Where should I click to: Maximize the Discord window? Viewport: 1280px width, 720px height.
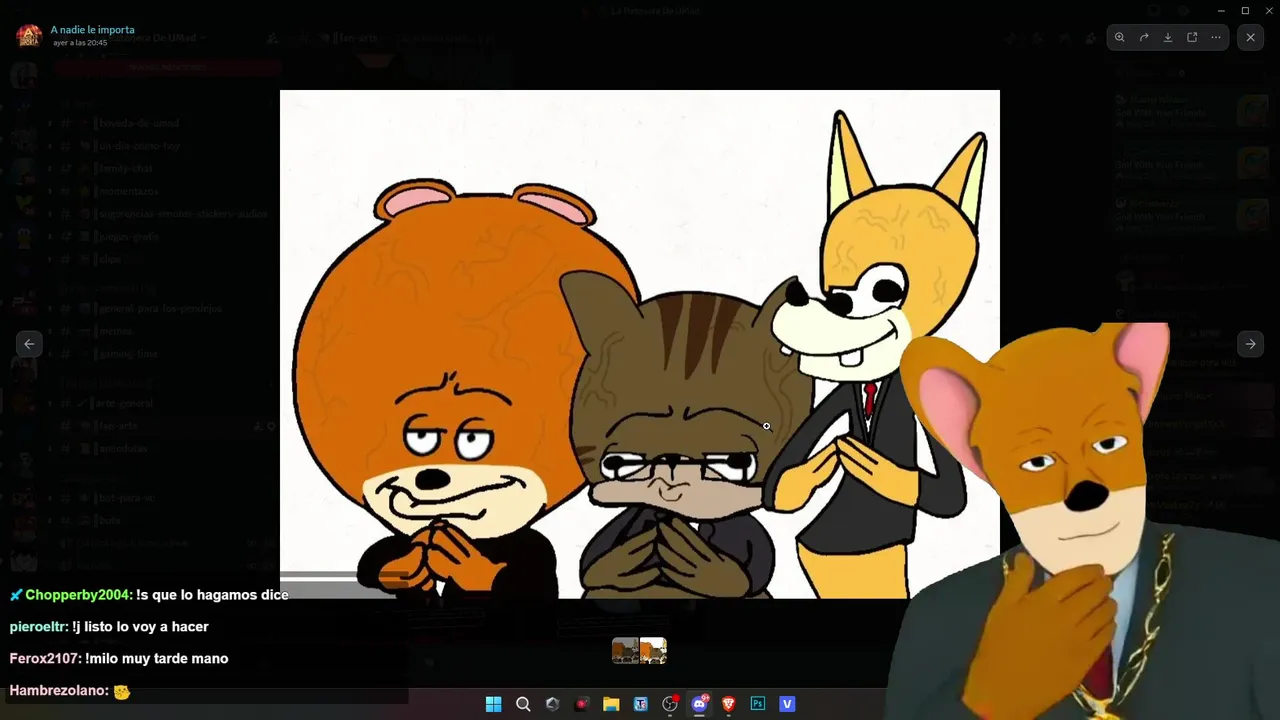pyautogui.click(x=1245, y=10)
